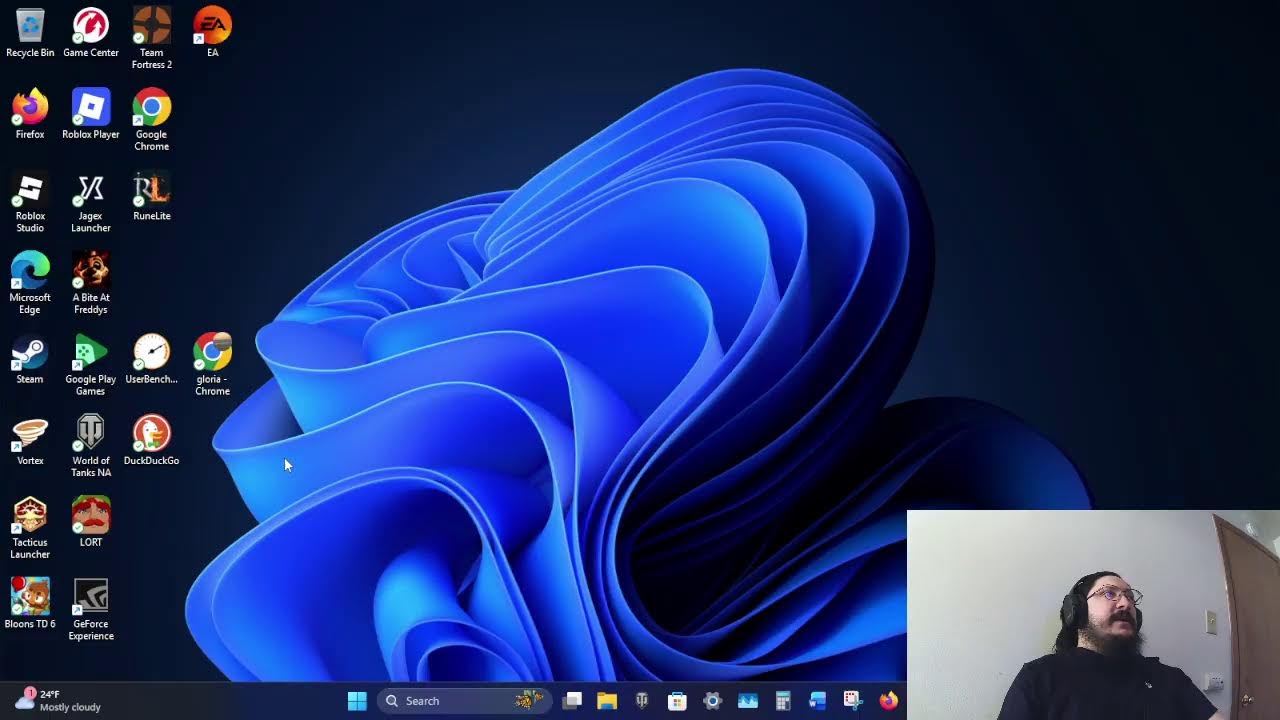Click the taskbar Search box
Image resolution: width=1280 pixels, height=720 pixels.
pos(464,701)
